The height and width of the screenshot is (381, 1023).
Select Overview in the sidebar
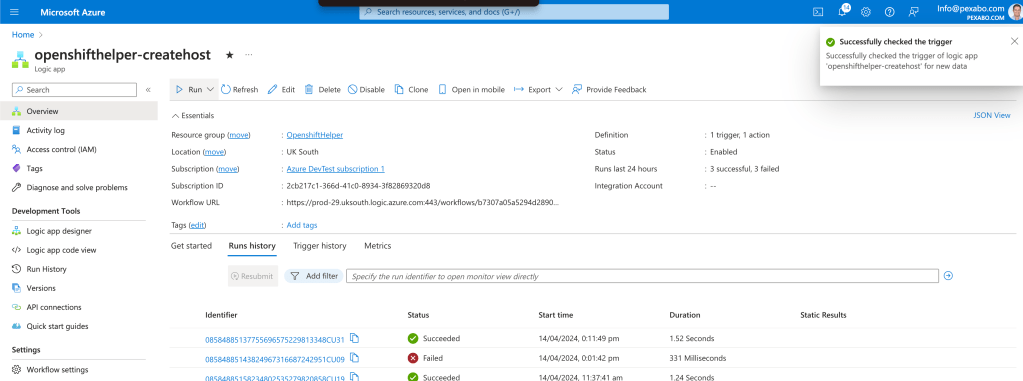tap(79, 112)
